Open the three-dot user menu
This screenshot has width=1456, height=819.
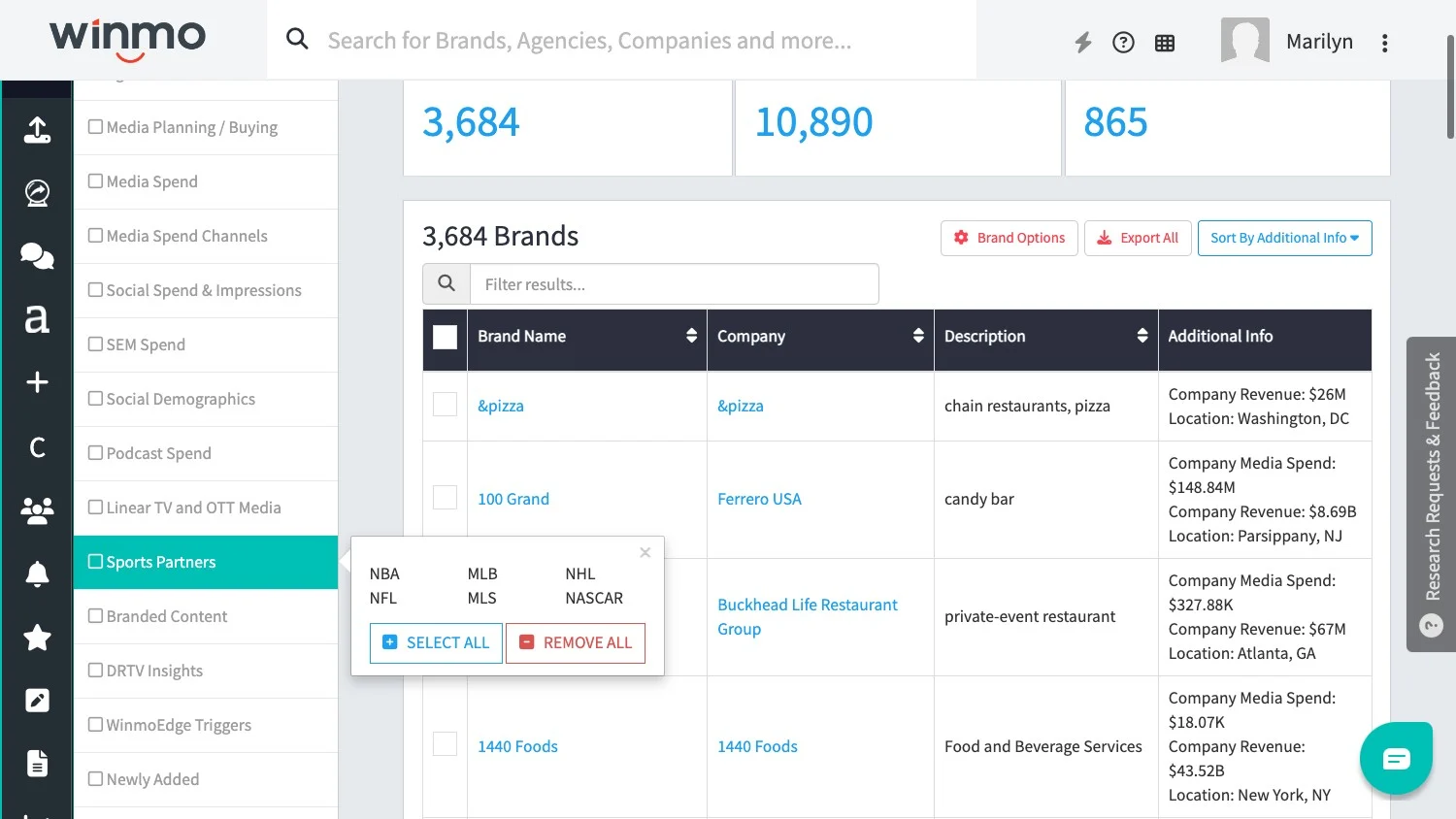[x=1385, y=43]
